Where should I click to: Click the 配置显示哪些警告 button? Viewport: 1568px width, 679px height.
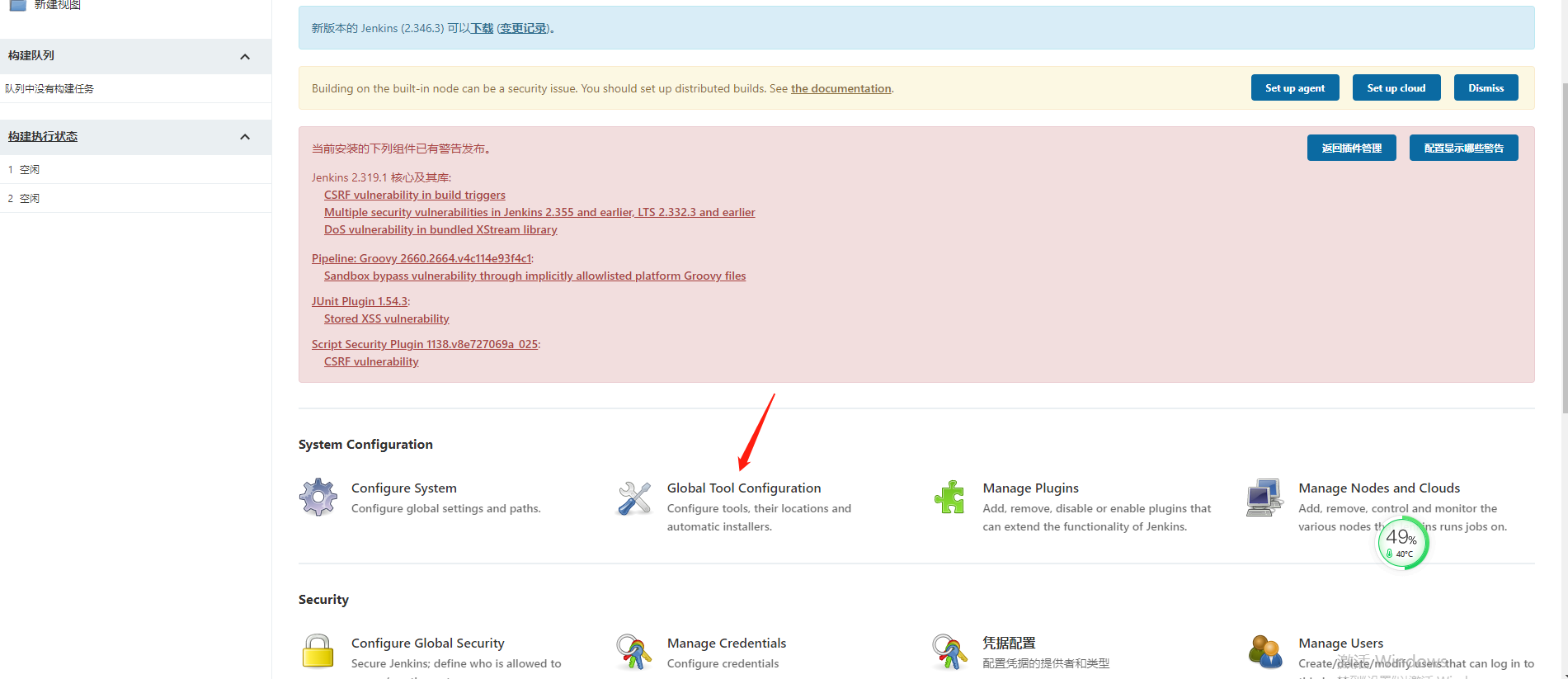pyautogui.click(x=1463, y=149)
